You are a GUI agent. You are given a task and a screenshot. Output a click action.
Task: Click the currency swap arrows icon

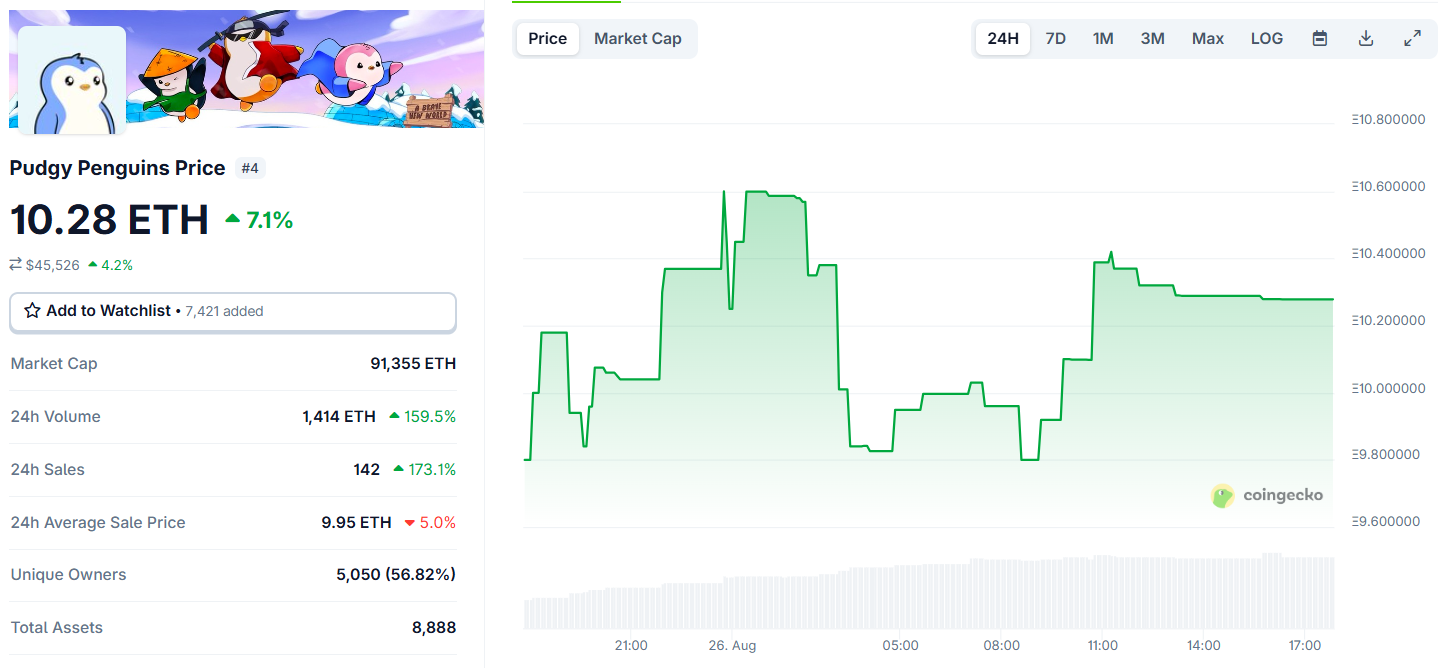(x=16, y=265)
